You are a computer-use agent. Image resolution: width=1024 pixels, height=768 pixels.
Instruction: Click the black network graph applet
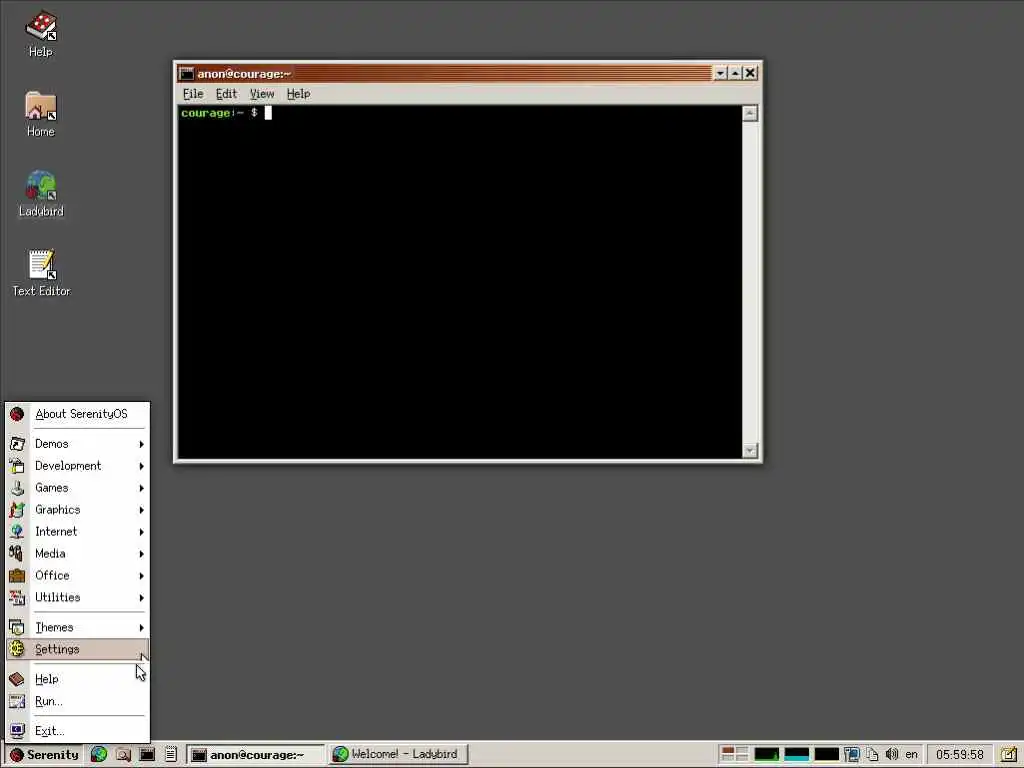(826, 754)
